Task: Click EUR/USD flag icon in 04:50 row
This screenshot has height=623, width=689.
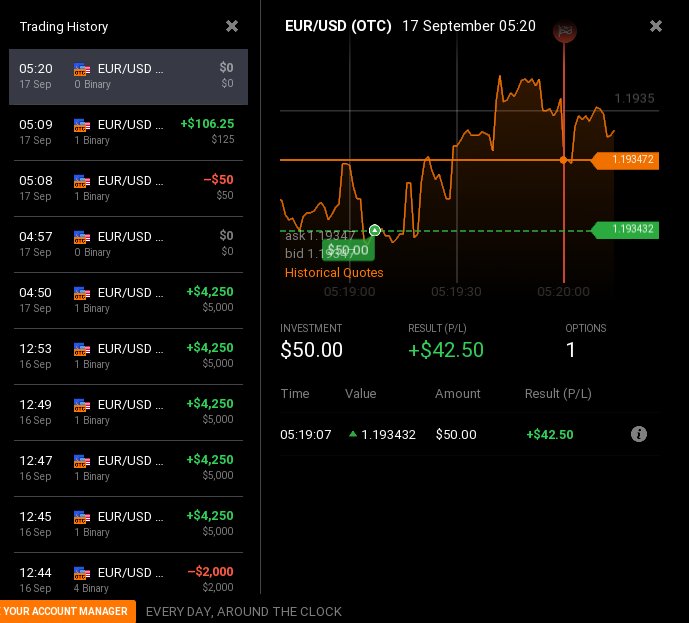Action: click(x=82, y=293)
